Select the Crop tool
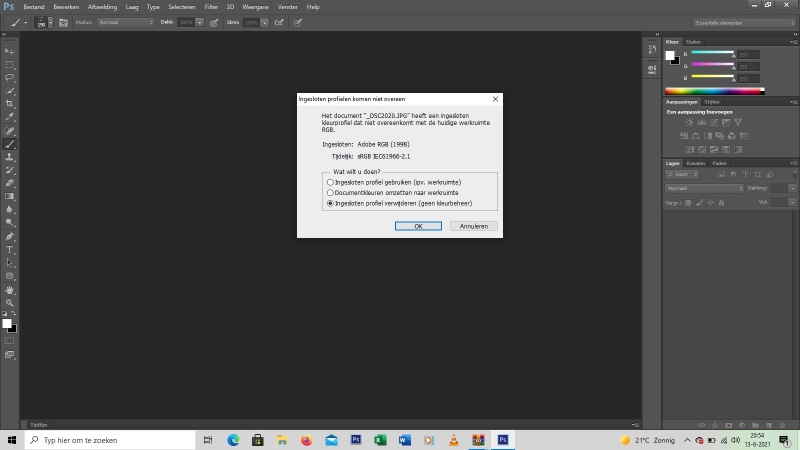Viewport: 800px width, 450px height. pyautogui.click(x=10, y=104)
